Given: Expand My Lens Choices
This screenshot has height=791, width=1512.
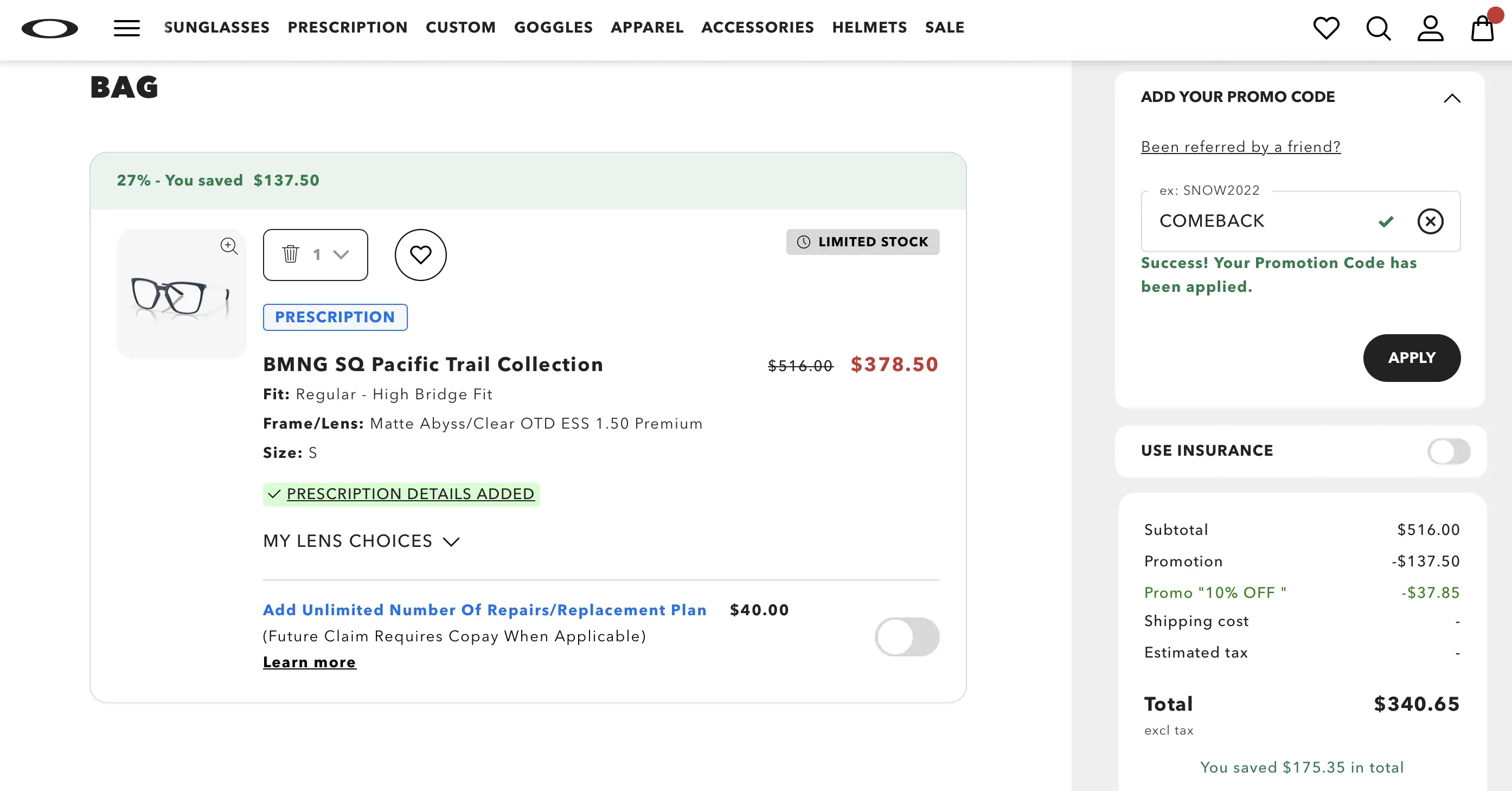Looking at the screenshot, I should (361, 541).
